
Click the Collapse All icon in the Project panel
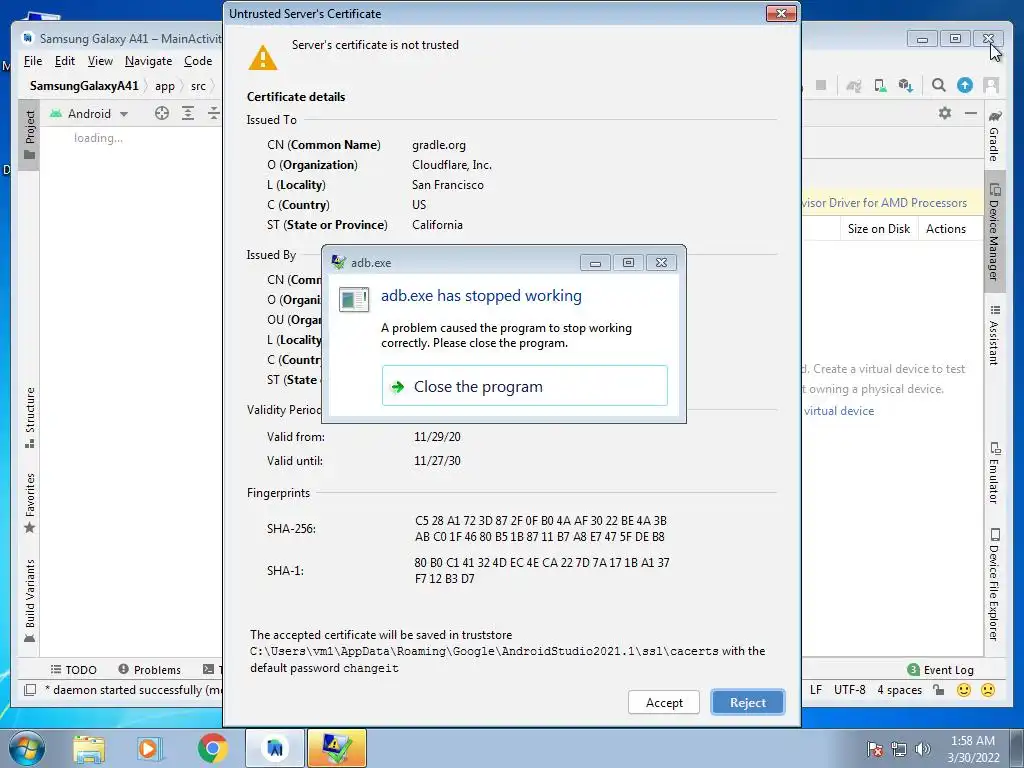(x=214, y=113)
